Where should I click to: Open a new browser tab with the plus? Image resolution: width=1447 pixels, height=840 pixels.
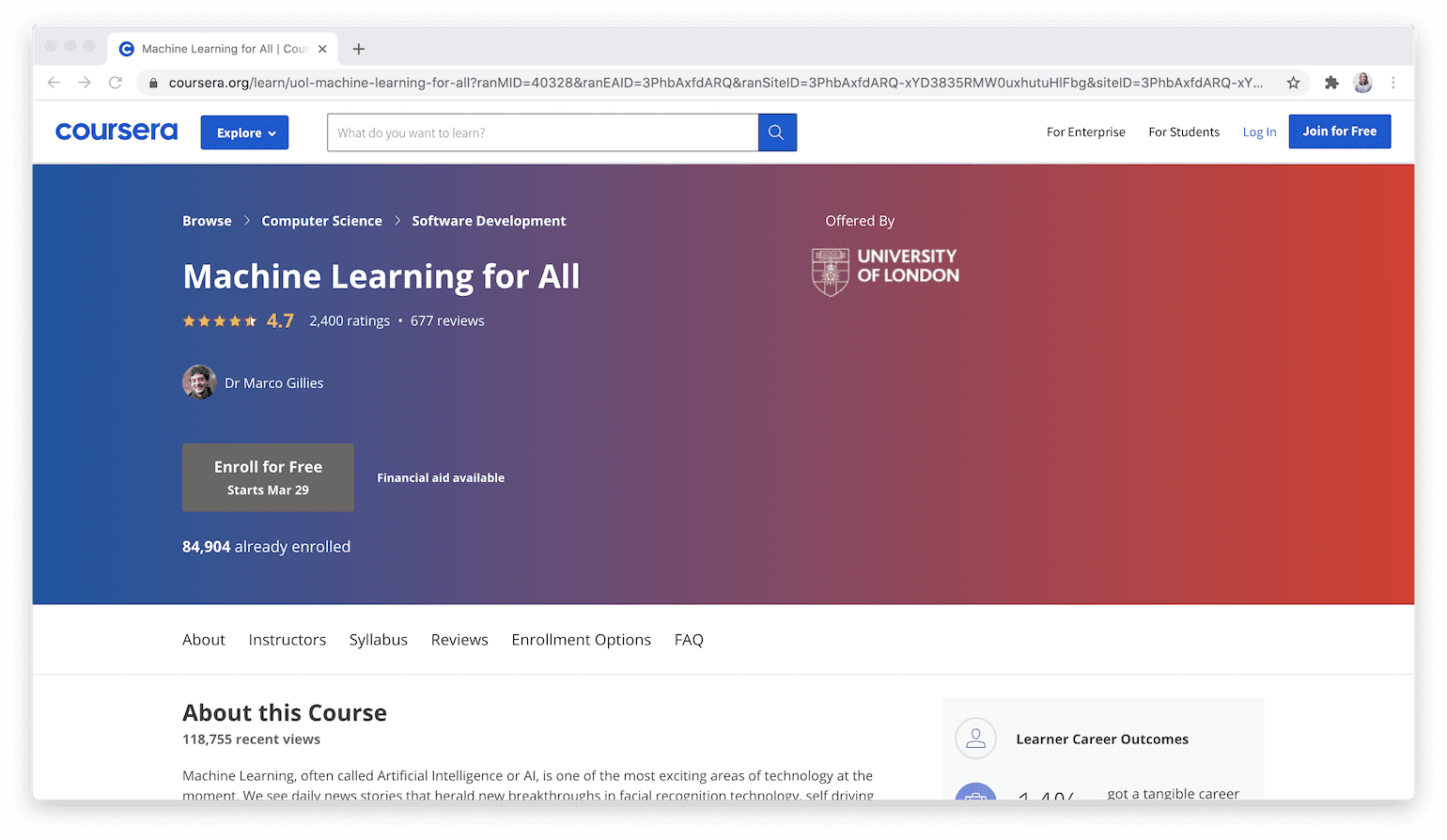pos(360,48)
